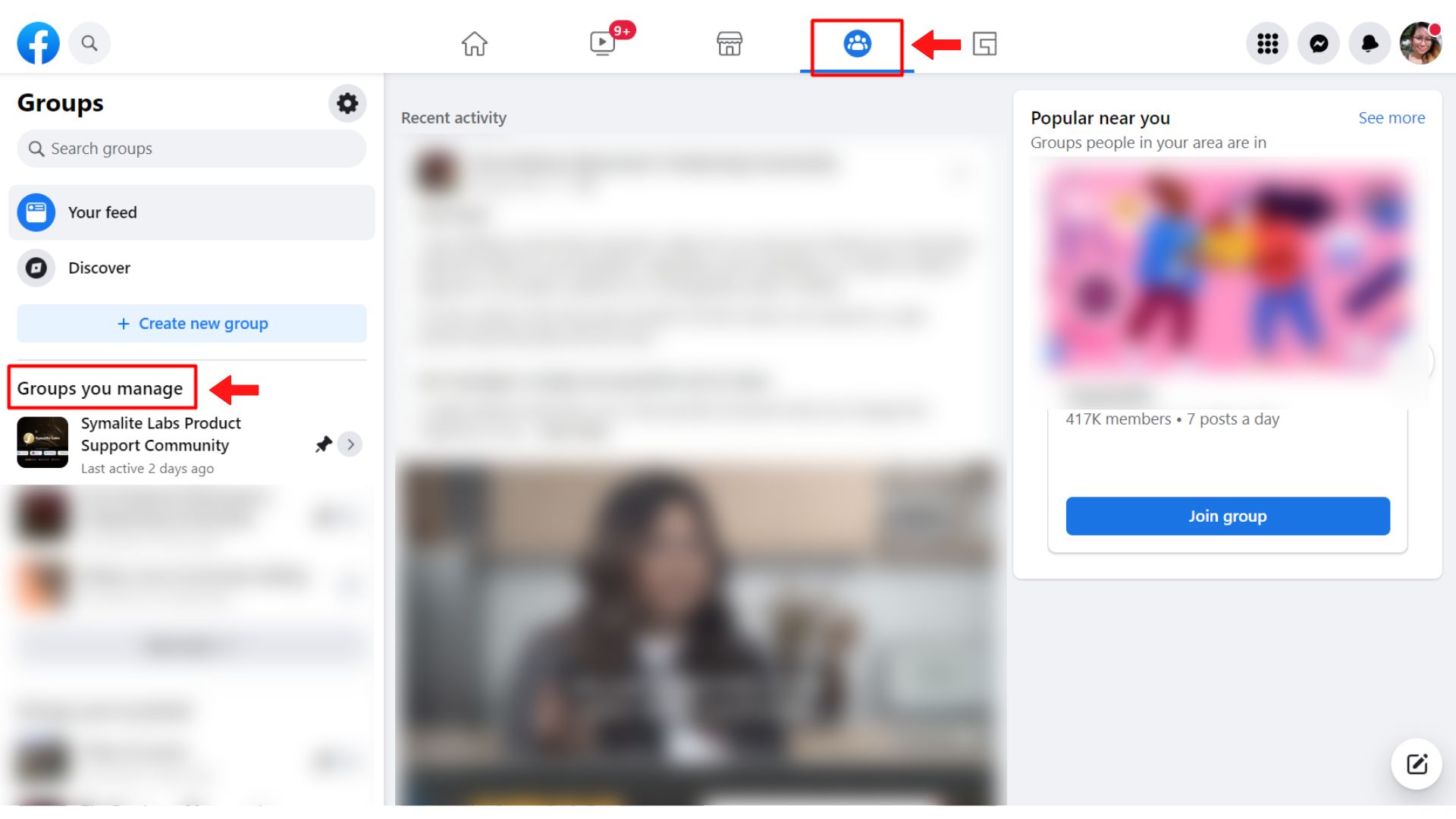Screen dimensions: 1456x819
Task: Open the notifications bell
Action: click(x=1370, y=43)
